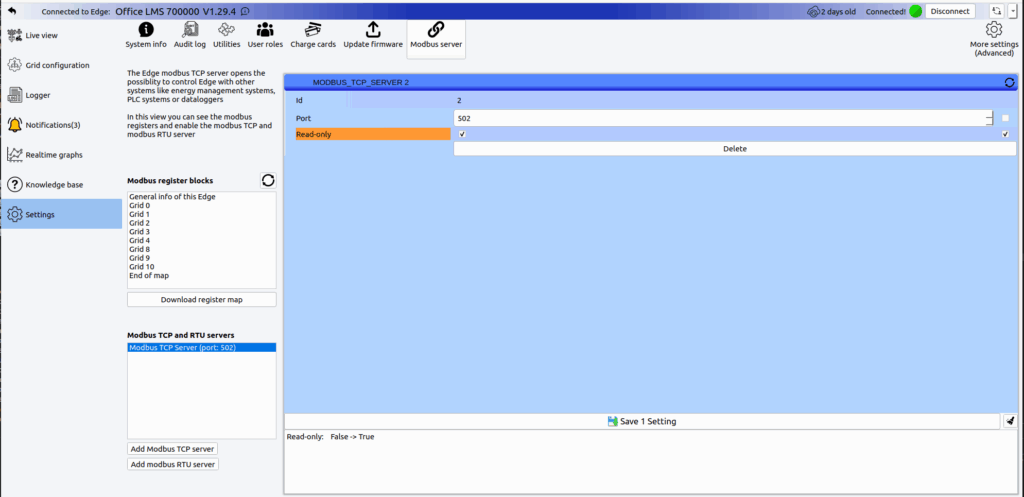The width and height of the screenshot is (1024, 497).
Task: Click the comment icon after version V1.29.4
Action: click(x=245, y=11)
